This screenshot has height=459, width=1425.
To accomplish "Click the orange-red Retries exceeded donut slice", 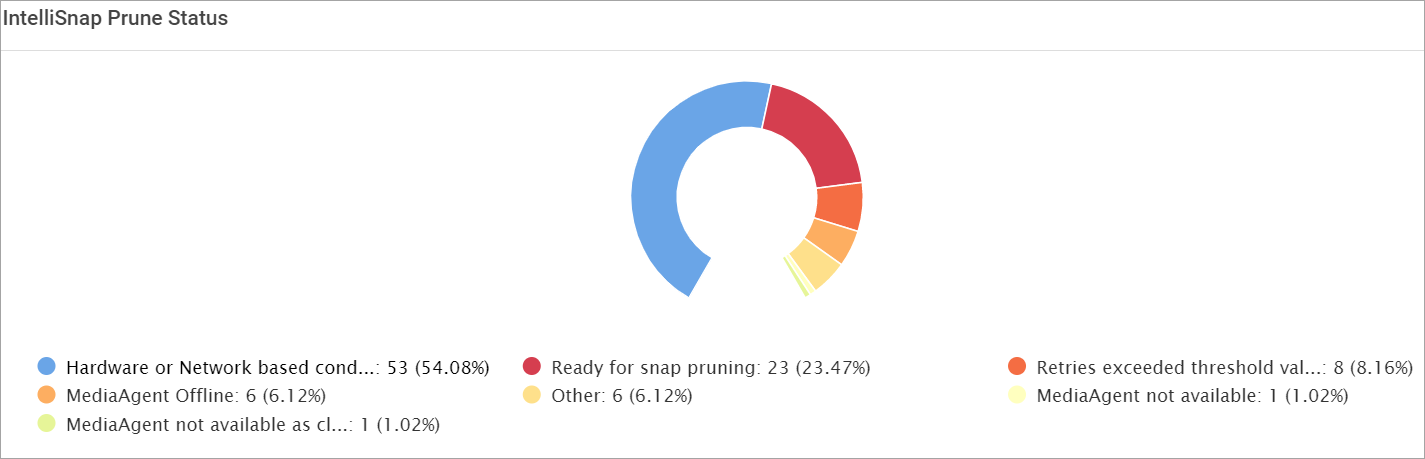I will tap(839, 207).
